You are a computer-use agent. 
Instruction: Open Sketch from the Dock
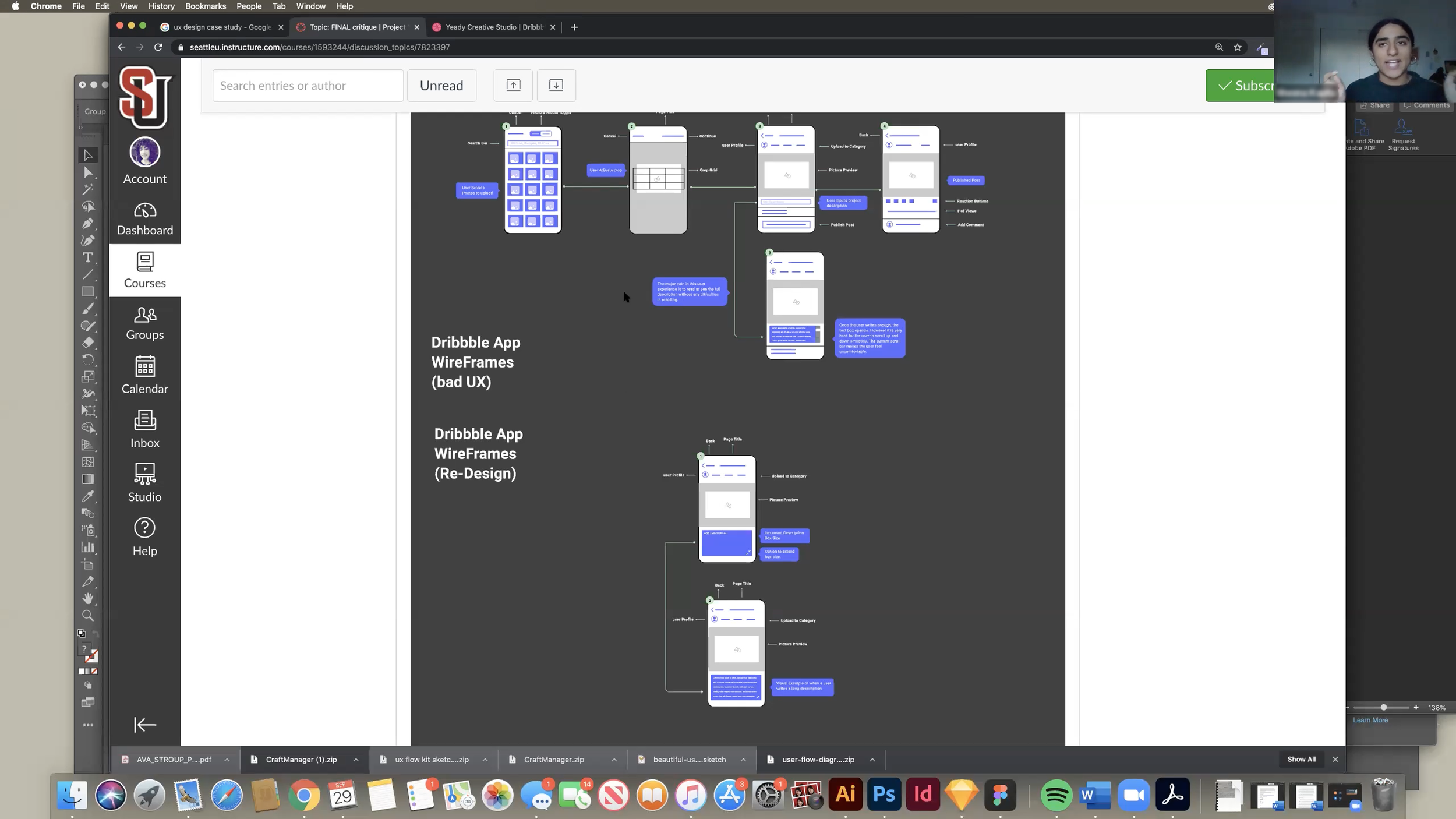961,795
